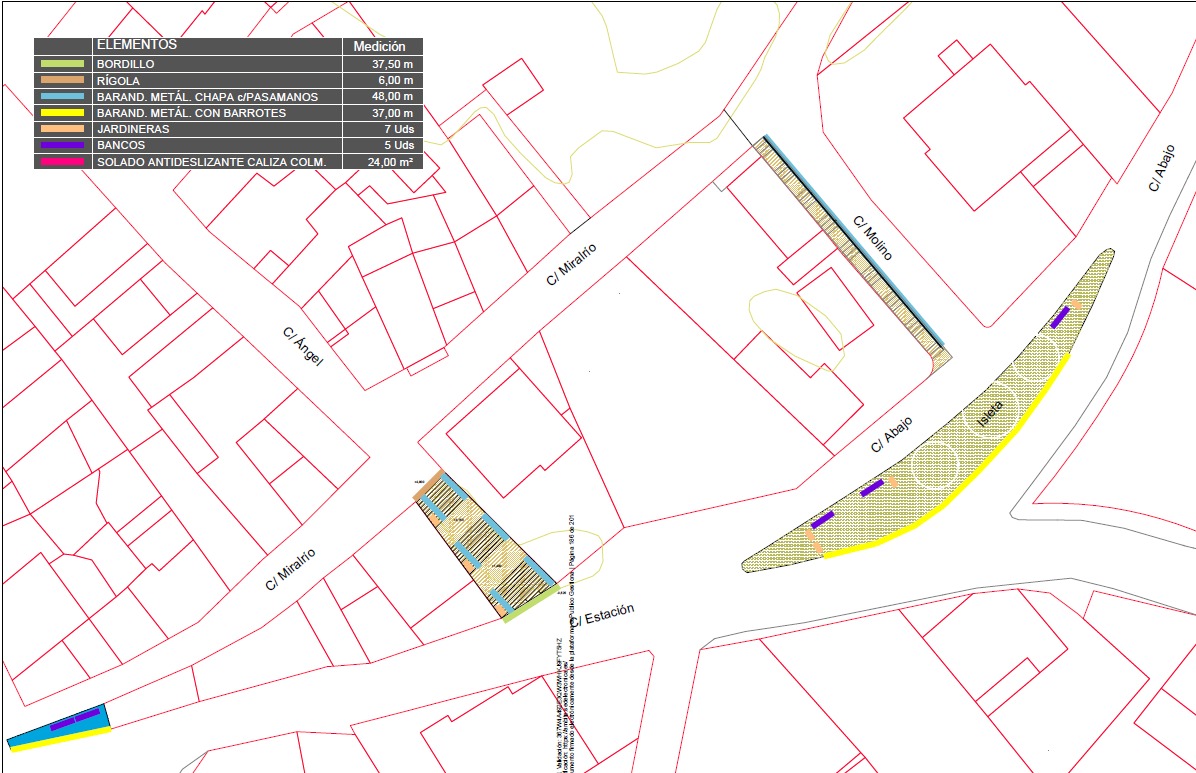The height and width of the screenshot is (773, 1196).
Task: Pick the purple BANCOS legend swatch
Action: click(x=63, y=145)
